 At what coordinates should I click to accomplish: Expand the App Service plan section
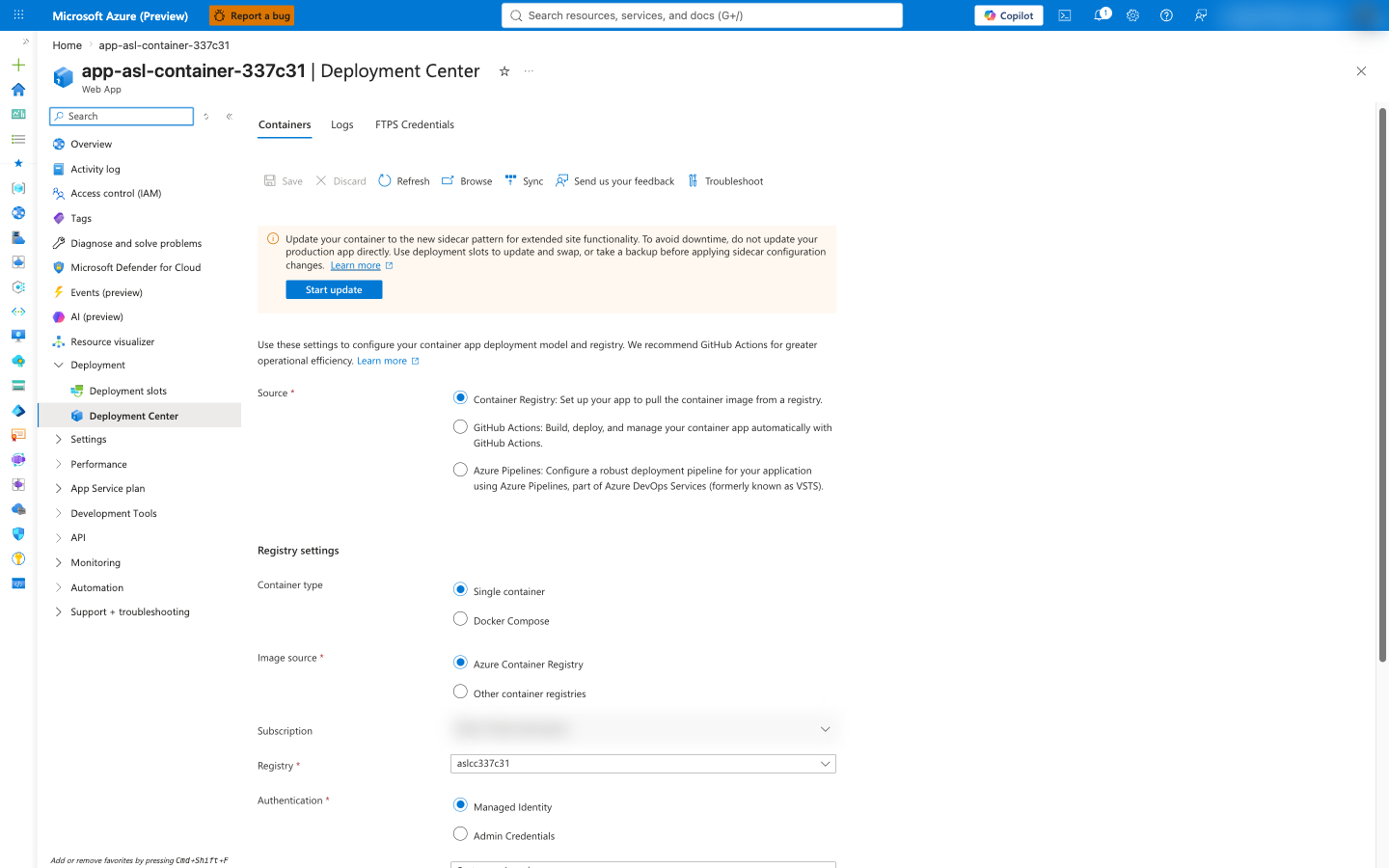click(59, 488)
